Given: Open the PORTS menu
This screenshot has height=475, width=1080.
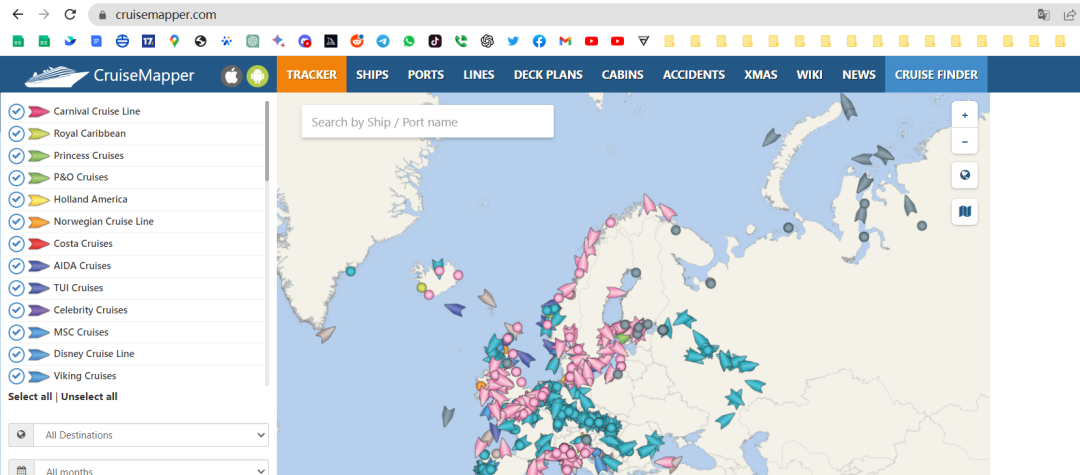Looking at the screenshot, I should [x=426, y=75].
